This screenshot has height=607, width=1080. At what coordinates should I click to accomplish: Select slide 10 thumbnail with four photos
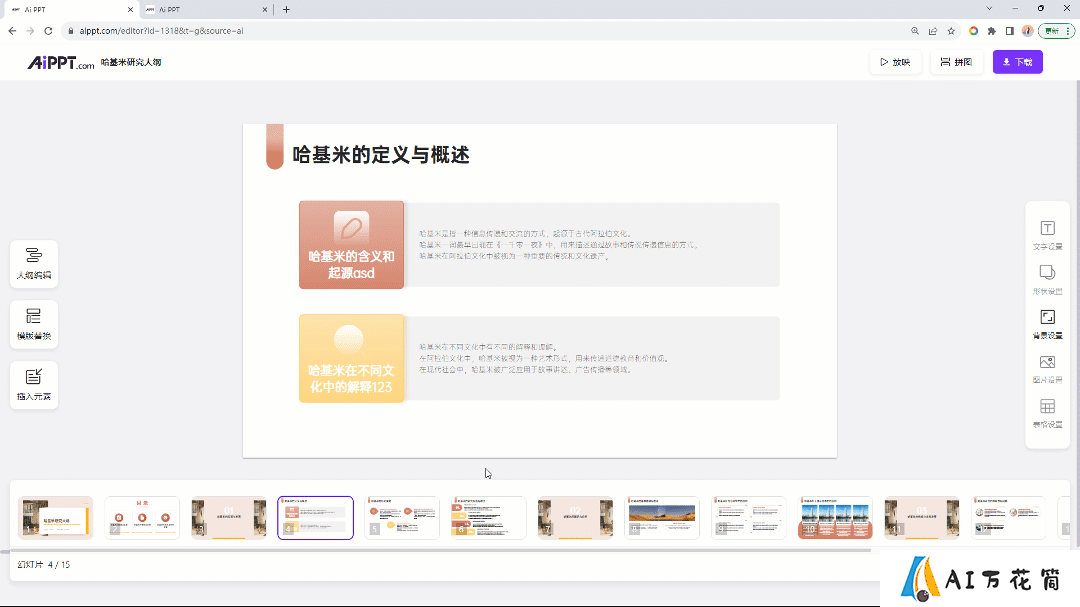(835, 517)
